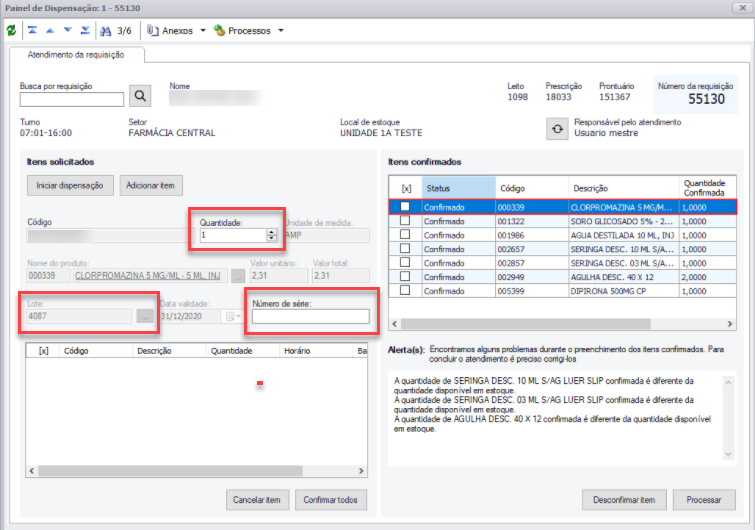
Task: Click the Desconfirmar item button
Action: point(624,500)
